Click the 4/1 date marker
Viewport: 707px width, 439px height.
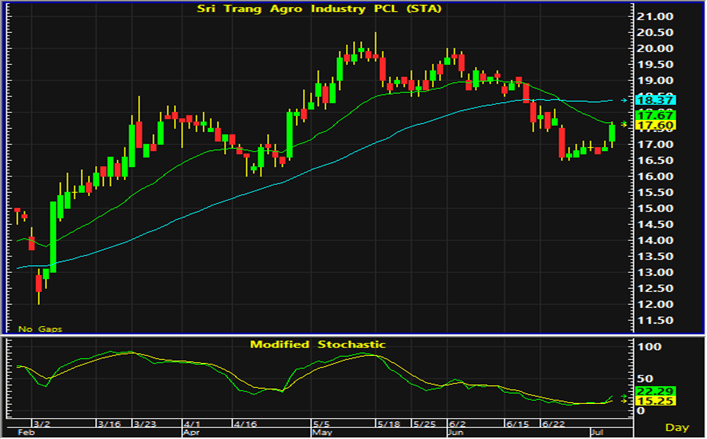click(192, 424)
